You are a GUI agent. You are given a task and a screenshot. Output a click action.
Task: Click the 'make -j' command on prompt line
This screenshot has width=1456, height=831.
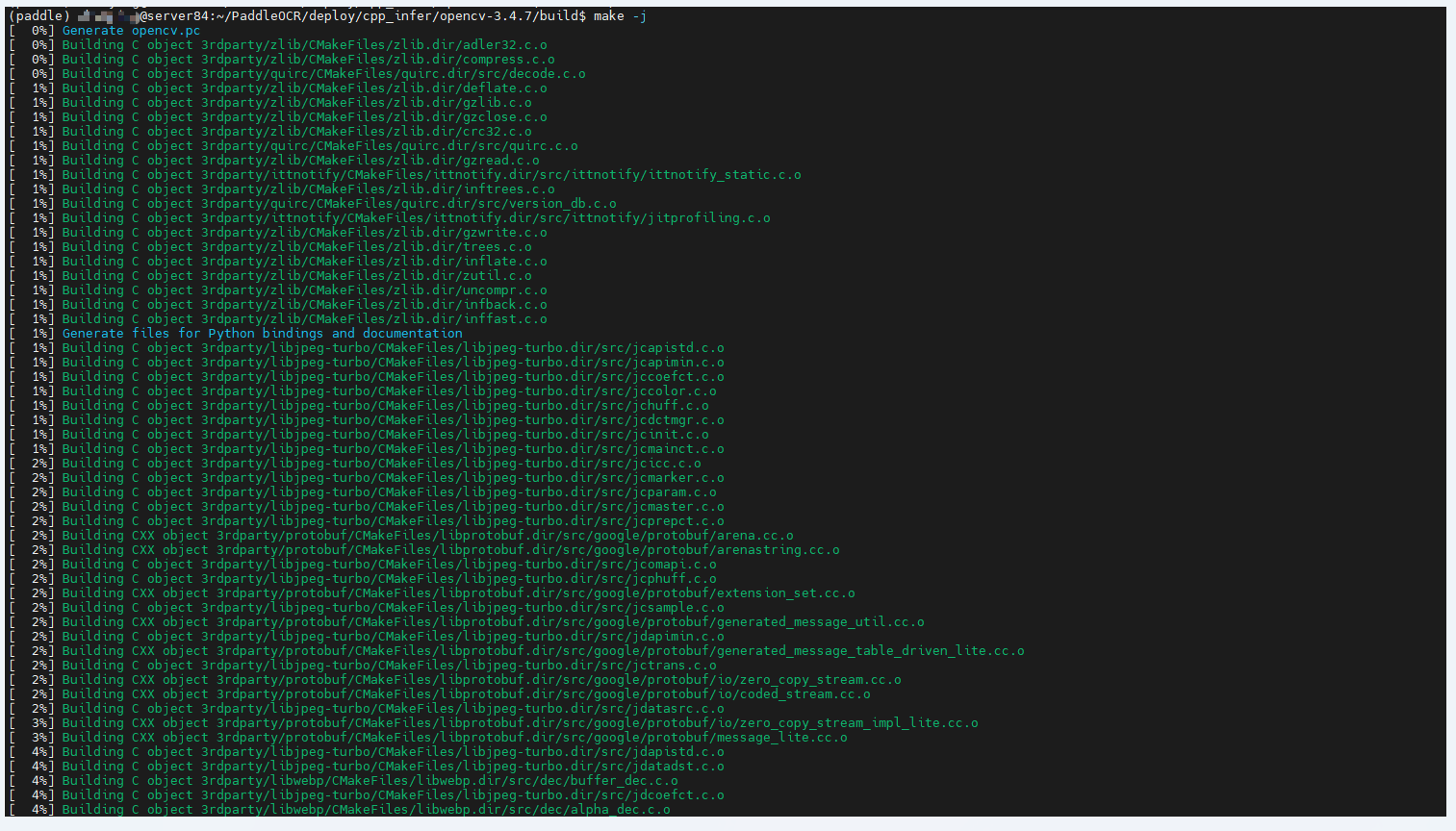[620, 16]
